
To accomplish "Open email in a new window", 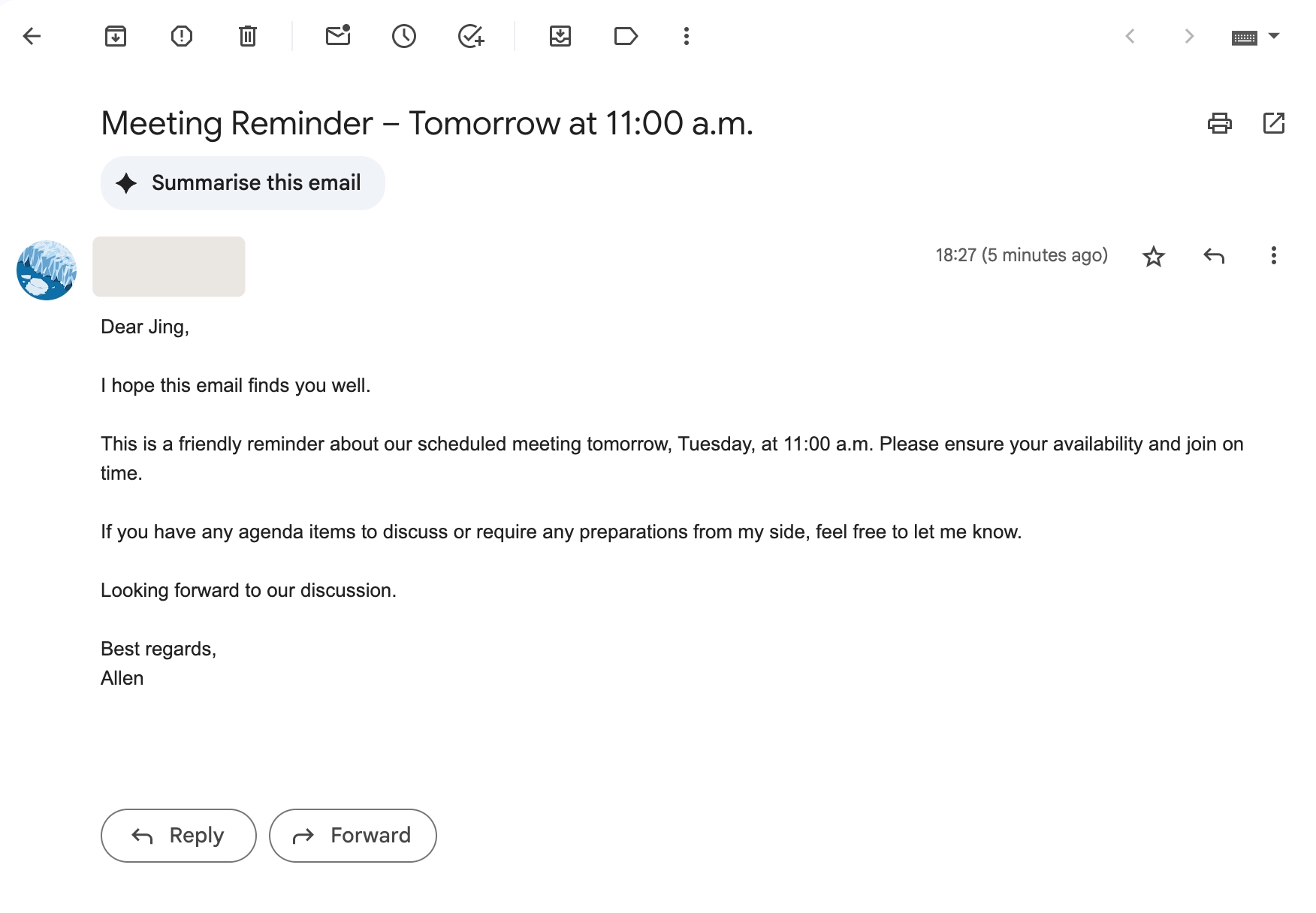I will click(x=1274, y=123).
